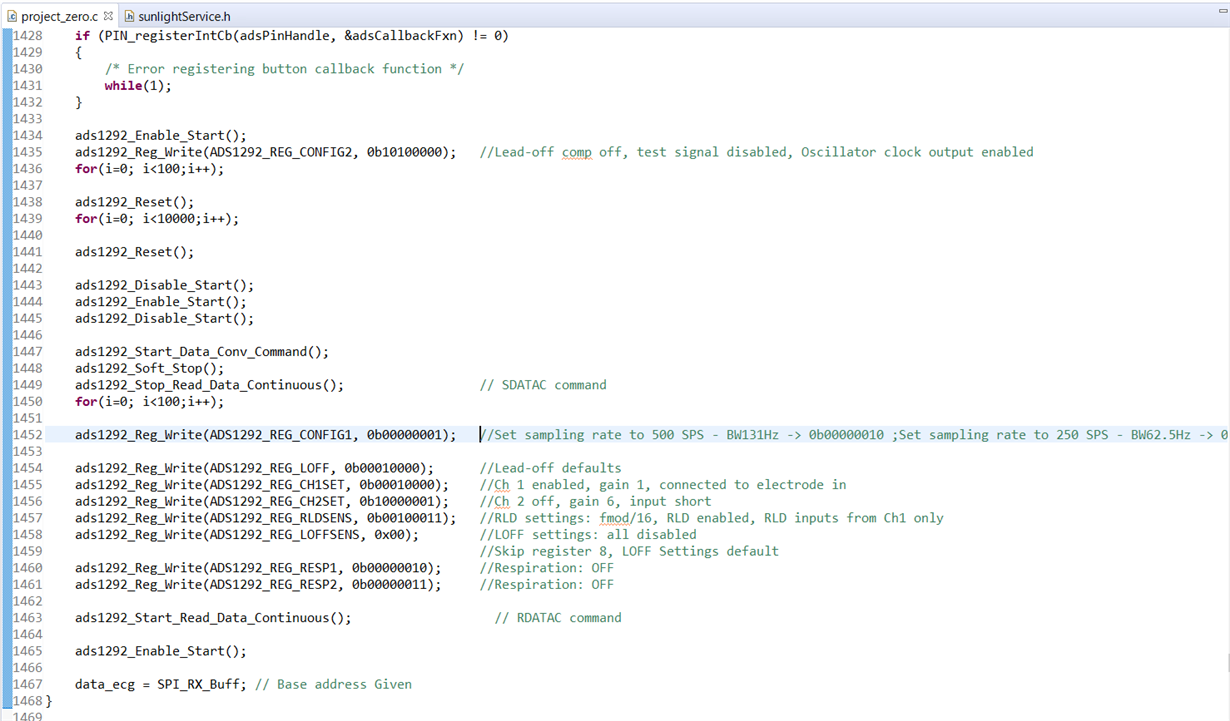Click the '// SDATAC command' comment
The image size is (1230, 721).
click(x=543, y=385)
